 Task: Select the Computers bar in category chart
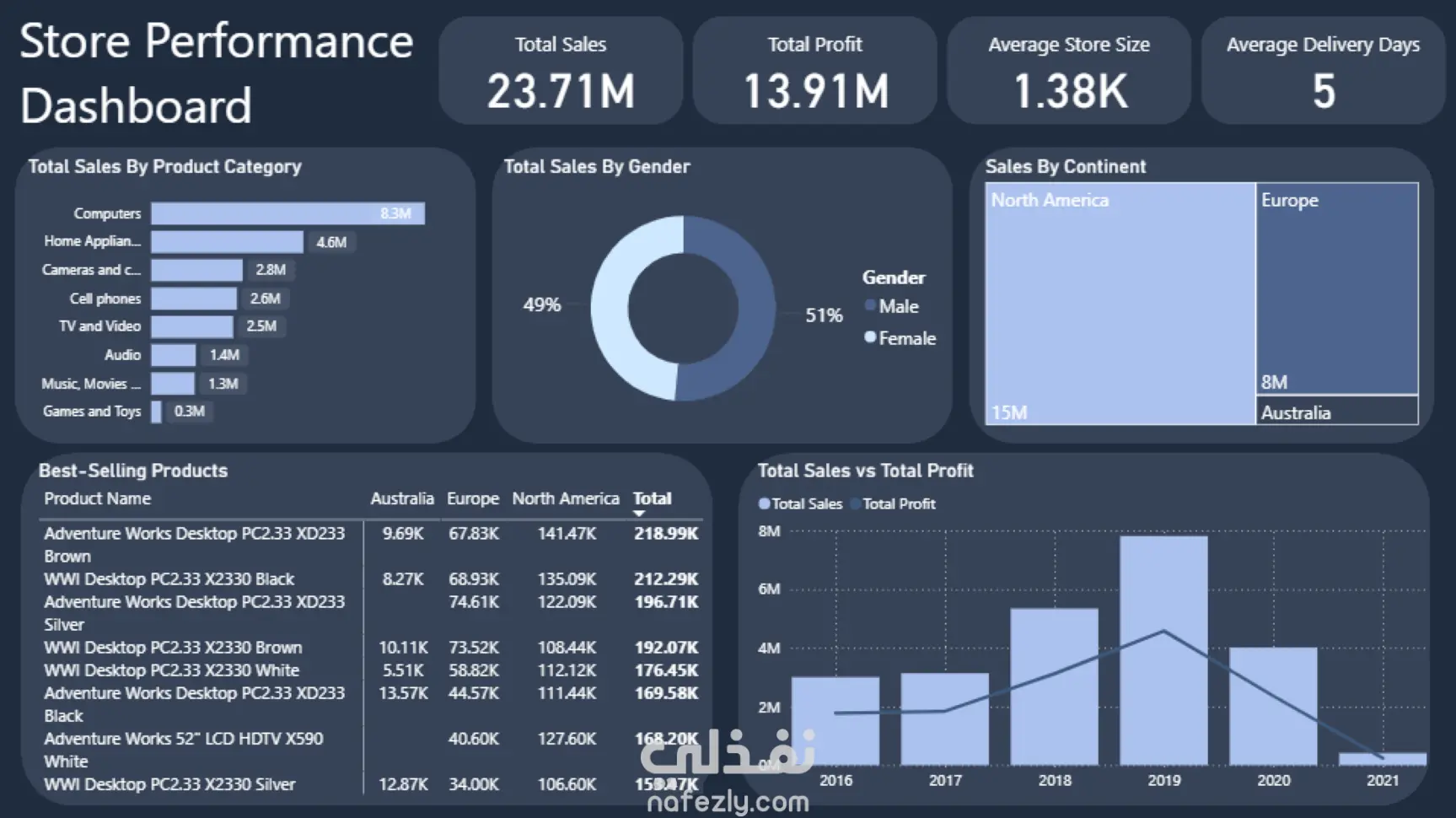pyautogui.click(x=287, y=213)
